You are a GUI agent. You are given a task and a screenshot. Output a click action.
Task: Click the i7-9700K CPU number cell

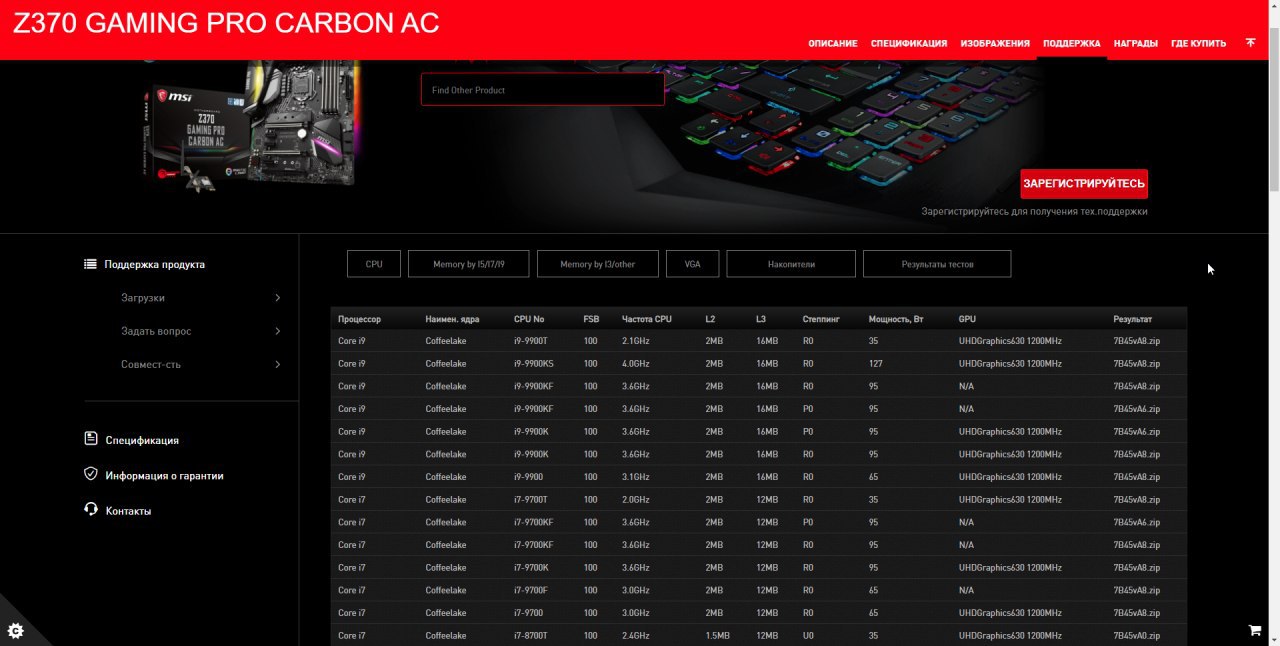530,568
